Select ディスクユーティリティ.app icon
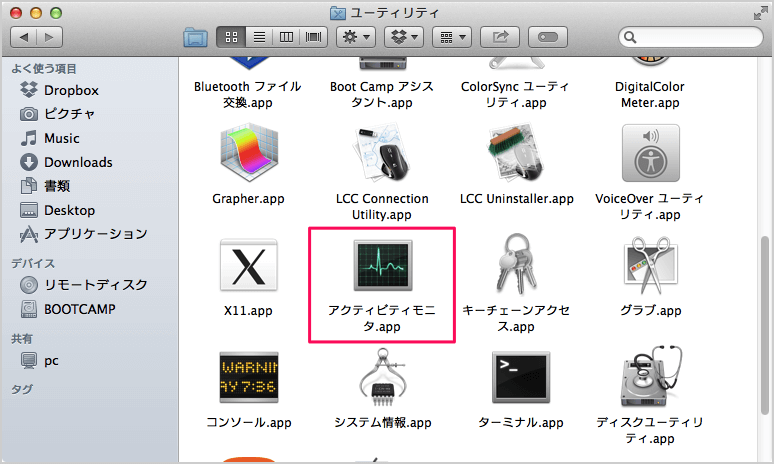This screenshot has height=464, width=774. pyautogui.click(x=650, y=376)
